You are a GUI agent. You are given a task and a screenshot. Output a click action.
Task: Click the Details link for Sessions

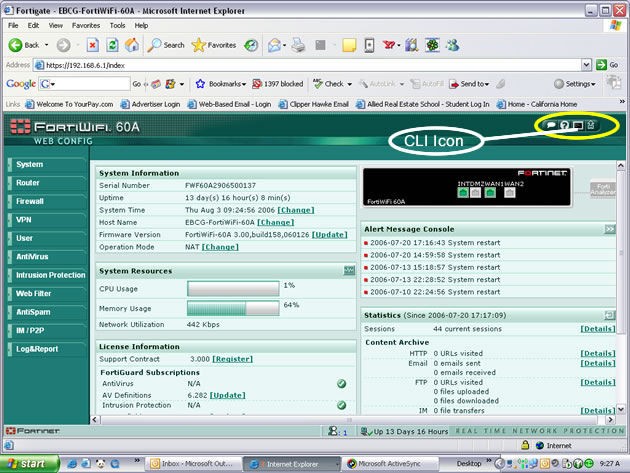coord(598,328)
